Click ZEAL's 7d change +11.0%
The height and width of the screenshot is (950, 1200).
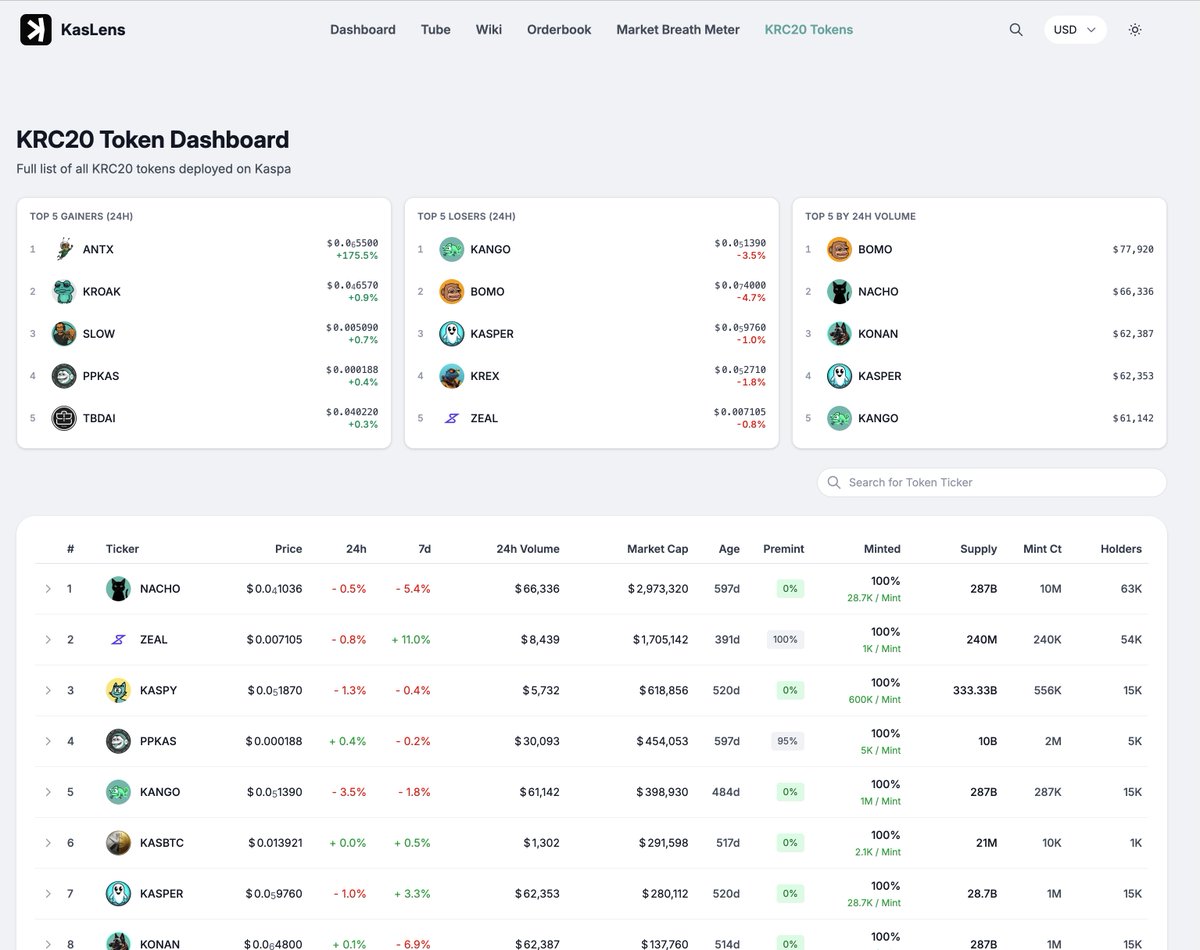click(411, 639)
